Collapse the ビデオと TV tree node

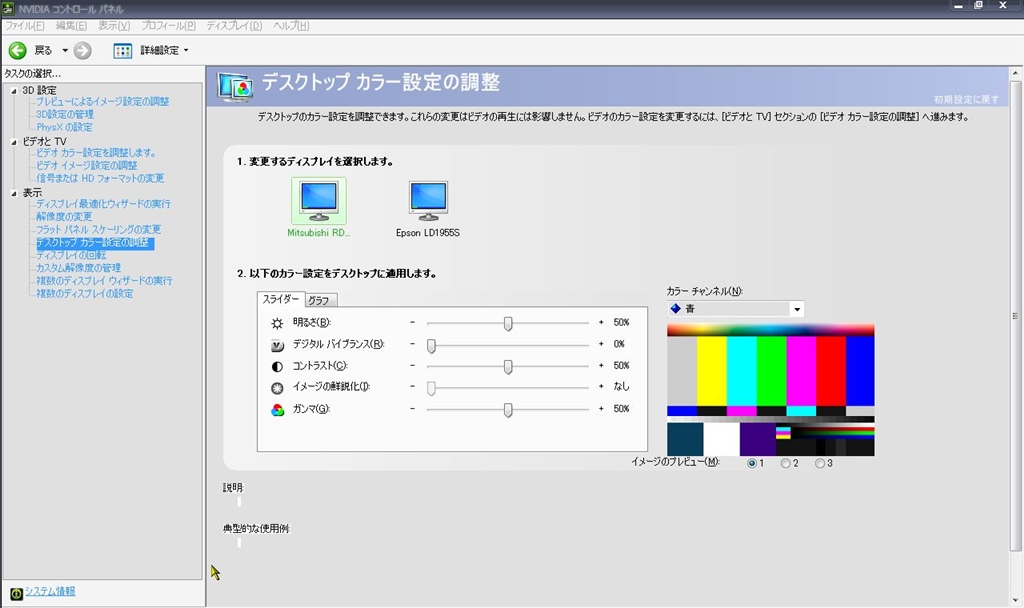pos(14,142)
